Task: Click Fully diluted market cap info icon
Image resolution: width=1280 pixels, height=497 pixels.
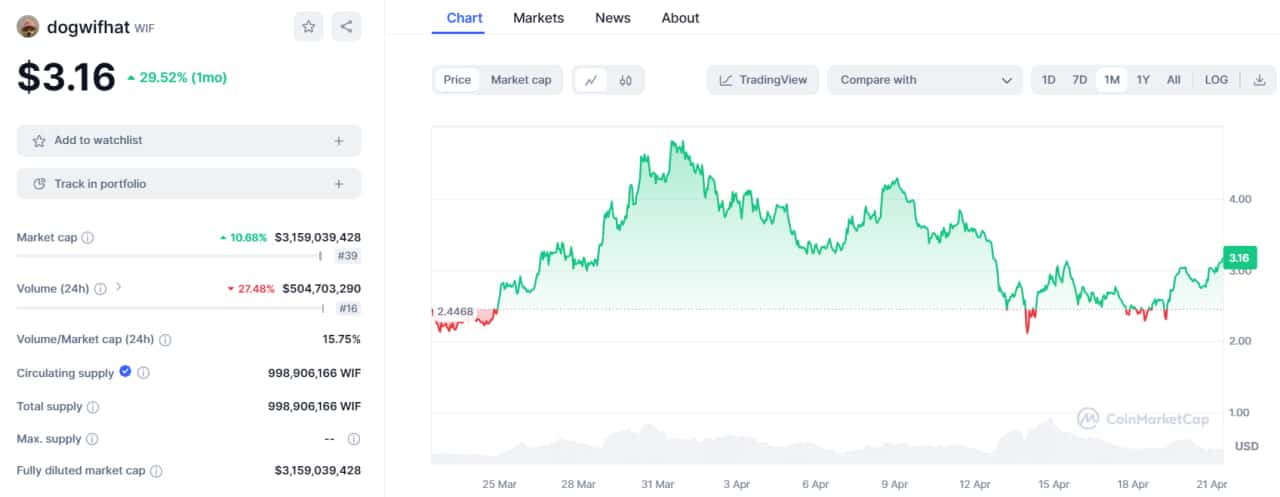Action: click(x=156, y=471)
